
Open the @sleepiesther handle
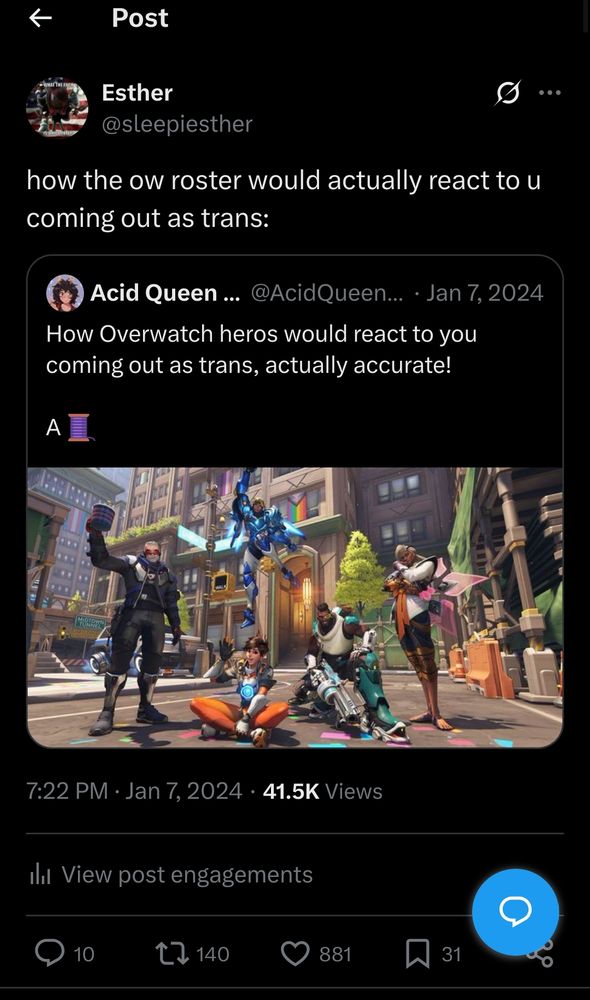177,124
